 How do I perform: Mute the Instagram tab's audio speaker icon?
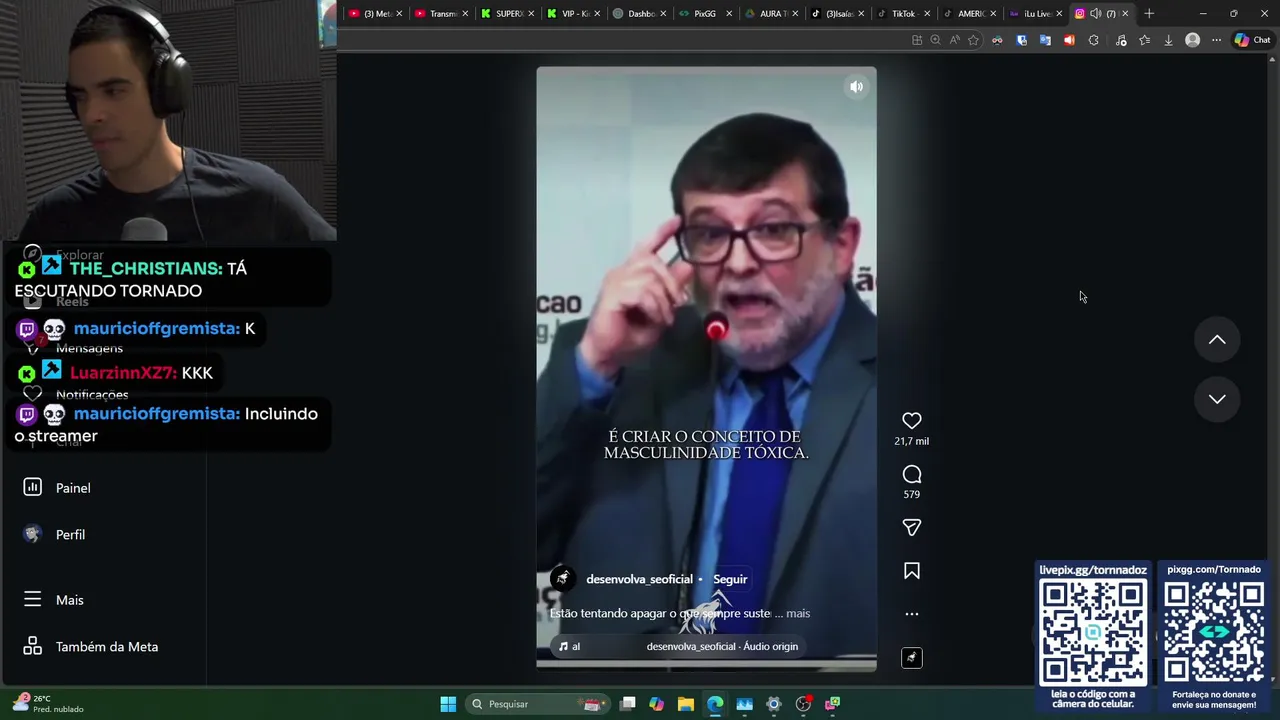(x=1096, y=13)
